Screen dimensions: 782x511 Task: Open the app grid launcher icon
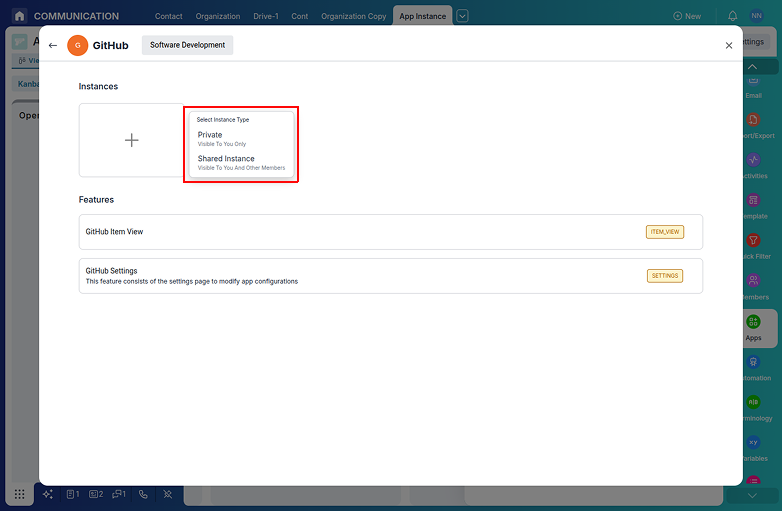(x=19, y=494)
